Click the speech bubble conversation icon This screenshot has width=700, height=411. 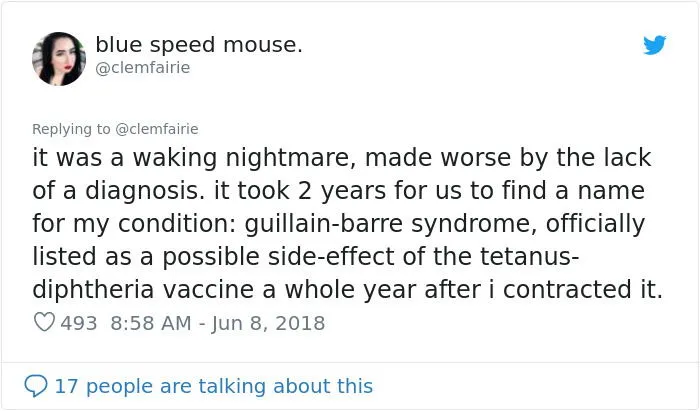point(36,385)
